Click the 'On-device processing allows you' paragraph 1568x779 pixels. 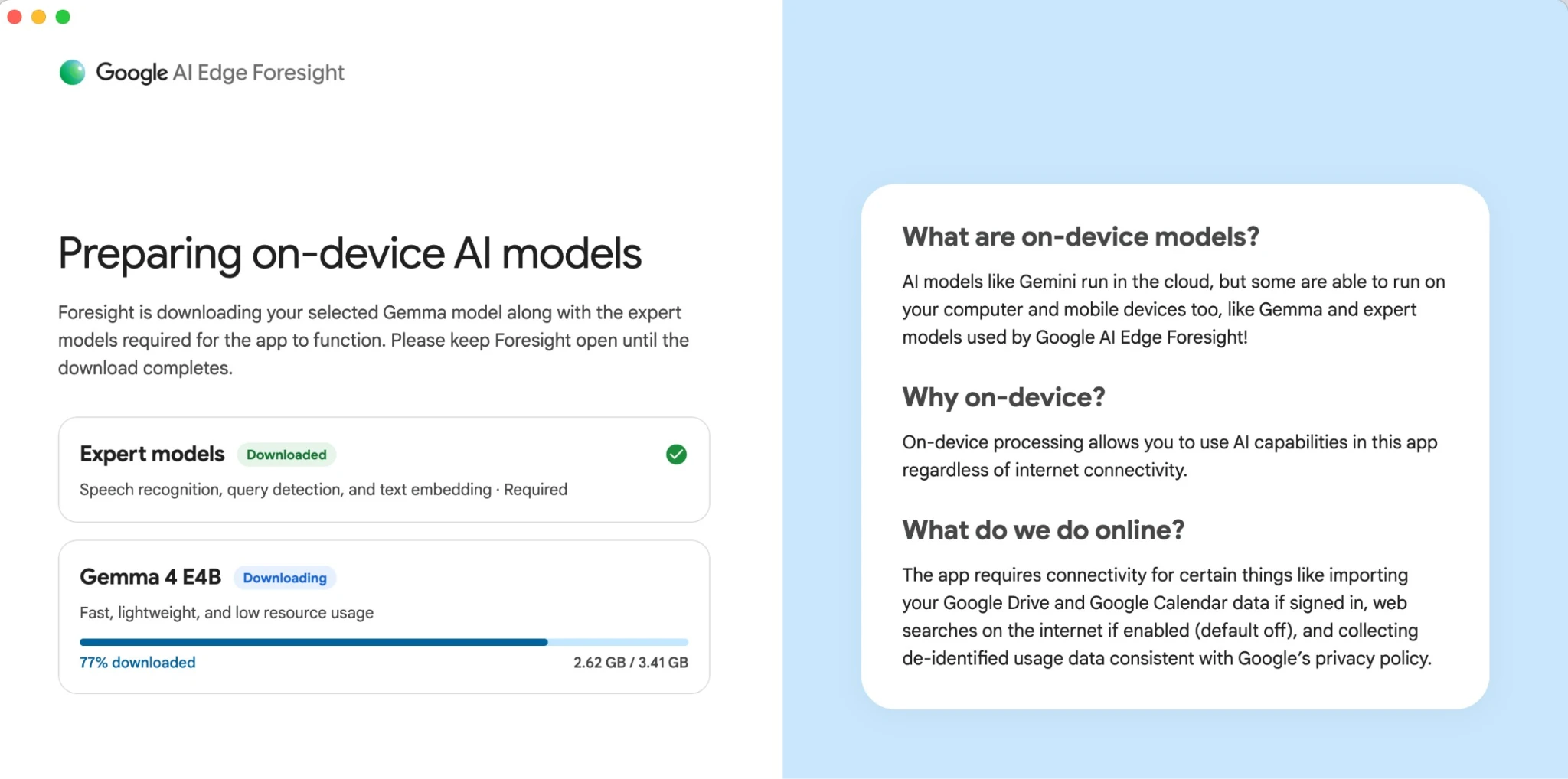pyautogui.click(x=1170, y=456)
